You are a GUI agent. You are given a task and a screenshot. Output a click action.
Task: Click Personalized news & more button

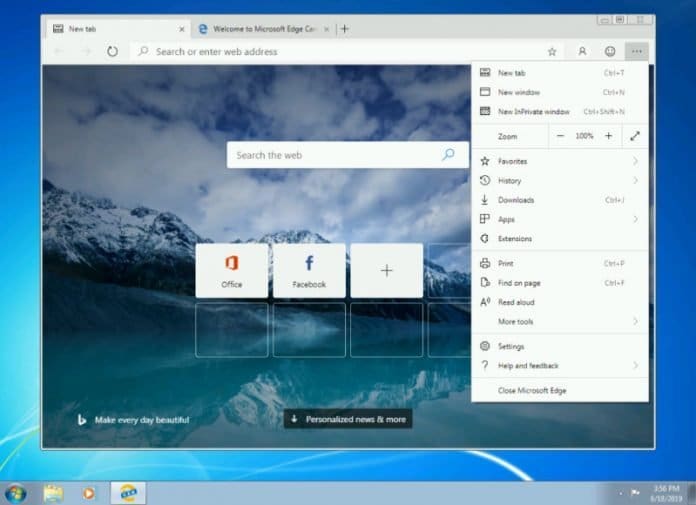[x=347, y=419]
